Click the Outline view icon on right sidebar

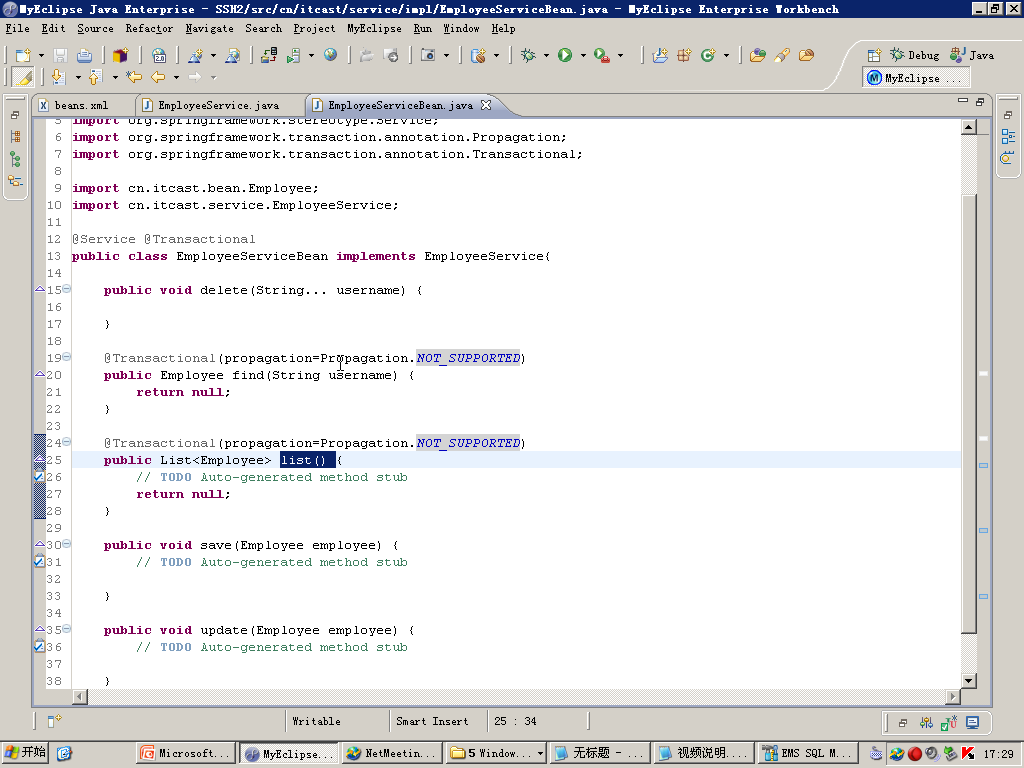tap(1008, 136)
